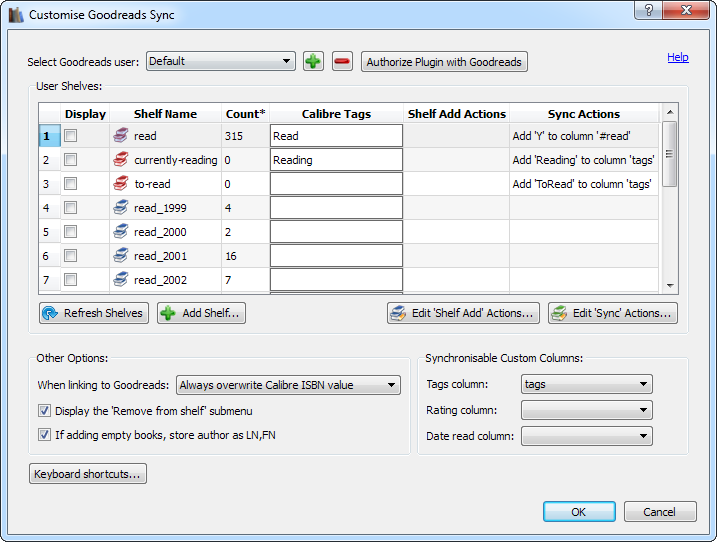Click the read_2001 shelf book icon

[x=121, y=256]
